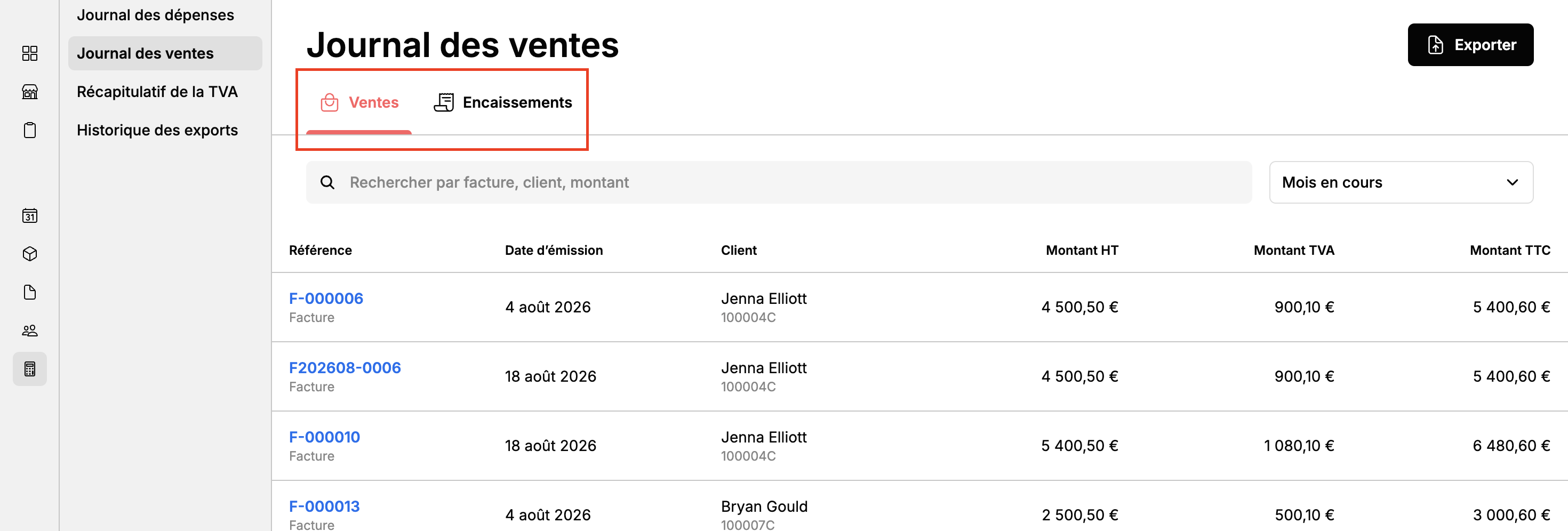The height and width of the screenshot is (531, 1568).
Task: Open Récapitulatif de la TVA
Action: coord(157,92)
